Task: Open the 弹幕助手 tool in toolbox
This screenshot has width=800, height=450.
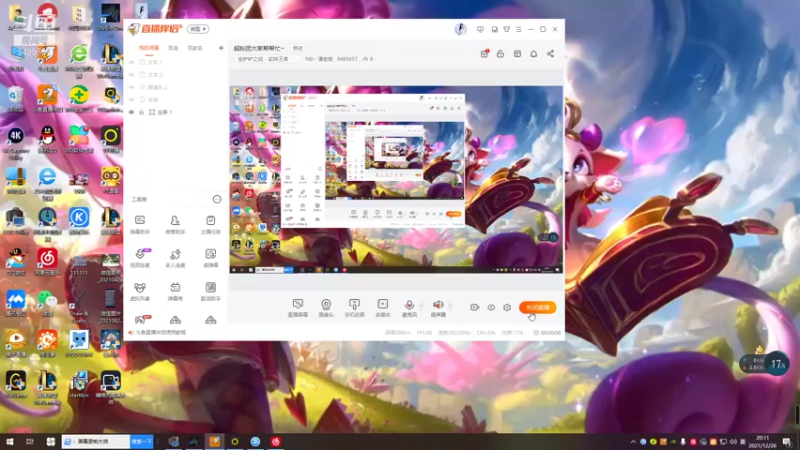Action: click(140, 224)
